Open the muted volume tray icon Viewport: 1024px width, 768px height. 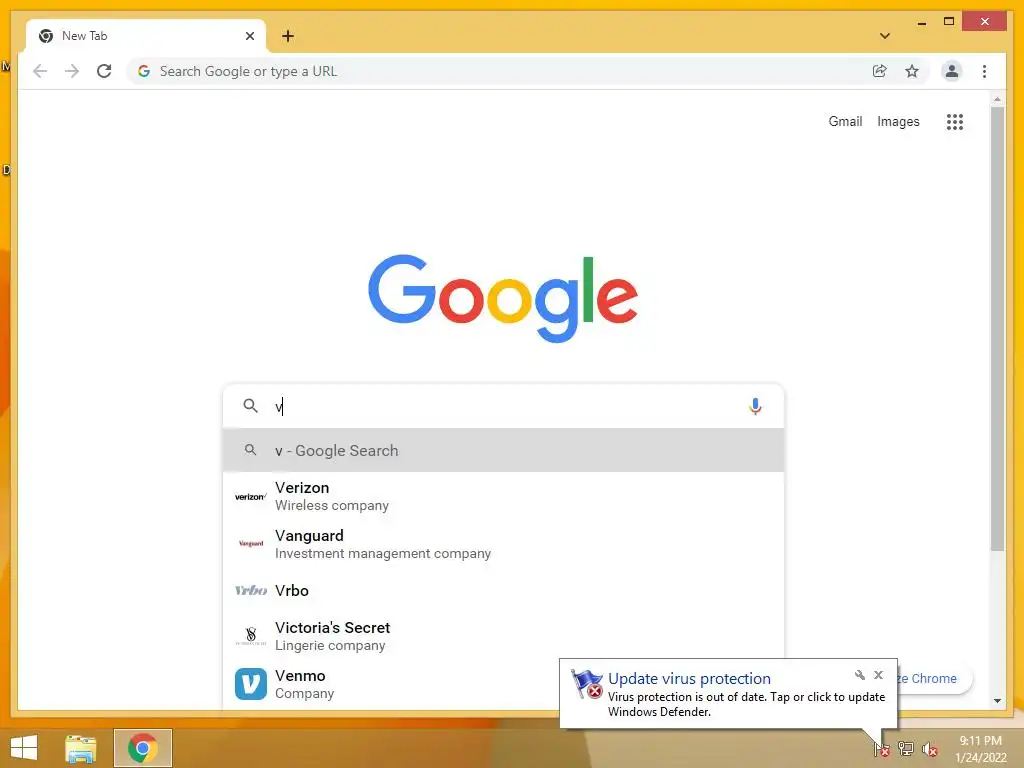930,749
